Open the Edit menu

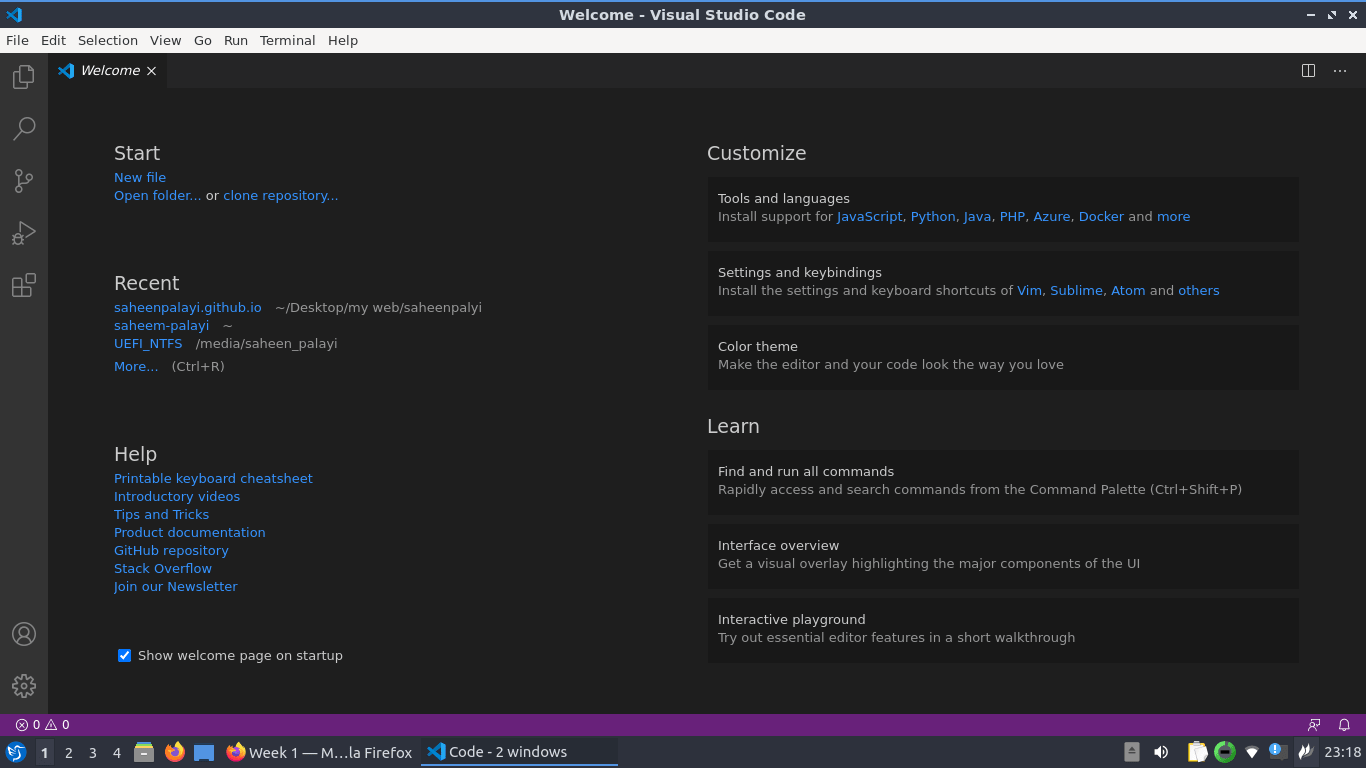click(53, 40)
